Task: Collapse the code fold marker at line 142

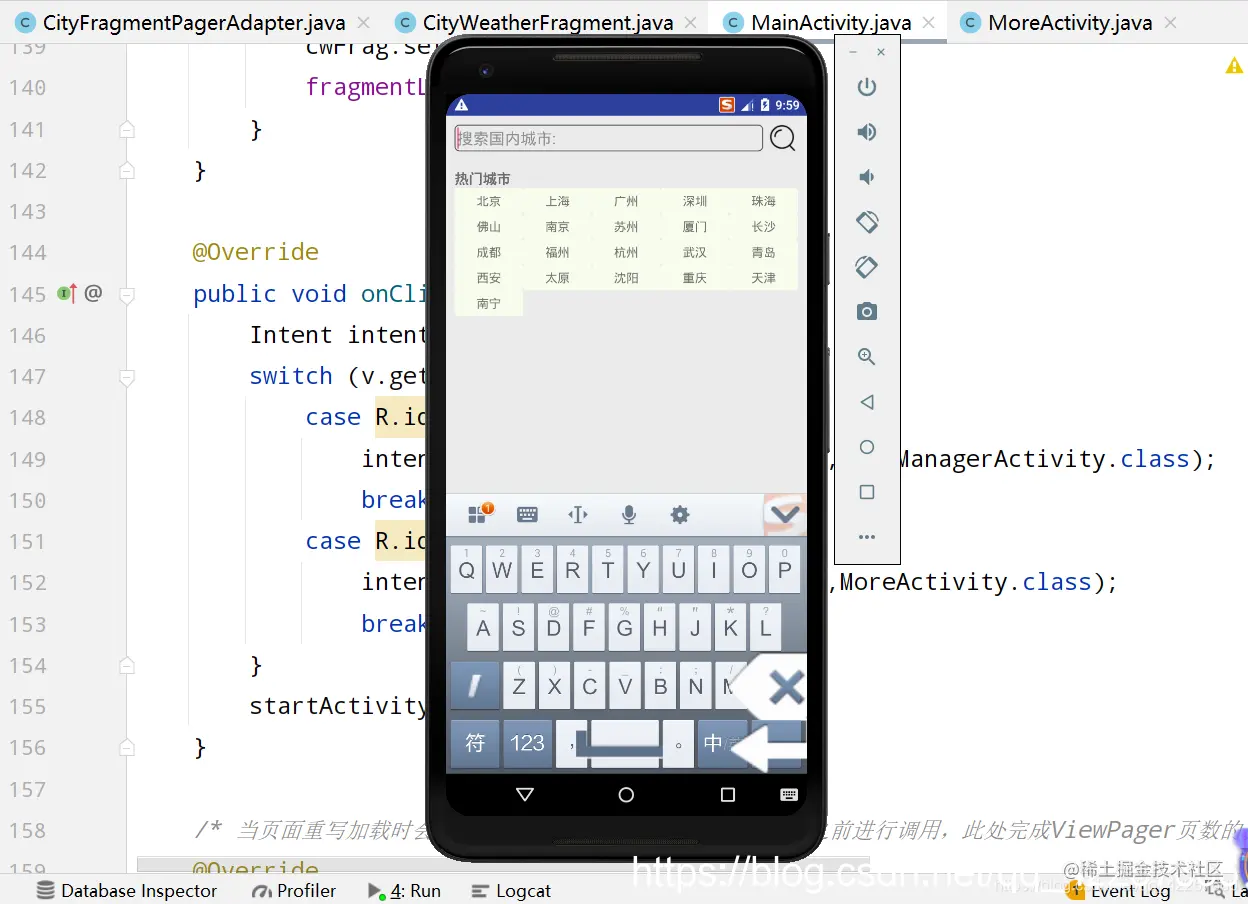Action: point(126,170)
